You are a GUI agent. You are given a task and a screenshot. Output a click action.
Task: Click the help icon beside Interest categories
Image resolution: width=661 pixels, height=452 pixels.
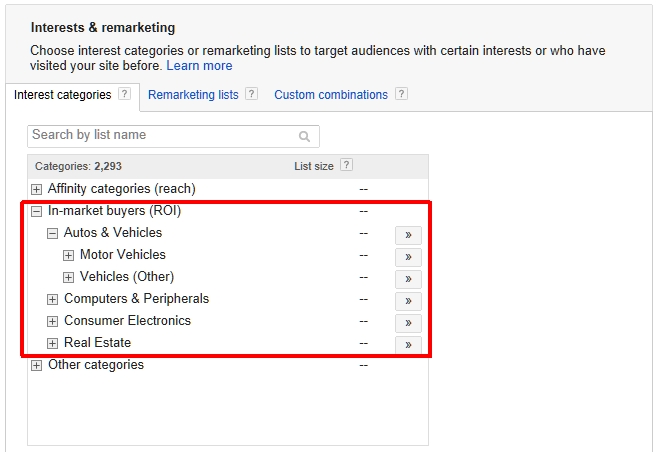click(x=124, y=95)
